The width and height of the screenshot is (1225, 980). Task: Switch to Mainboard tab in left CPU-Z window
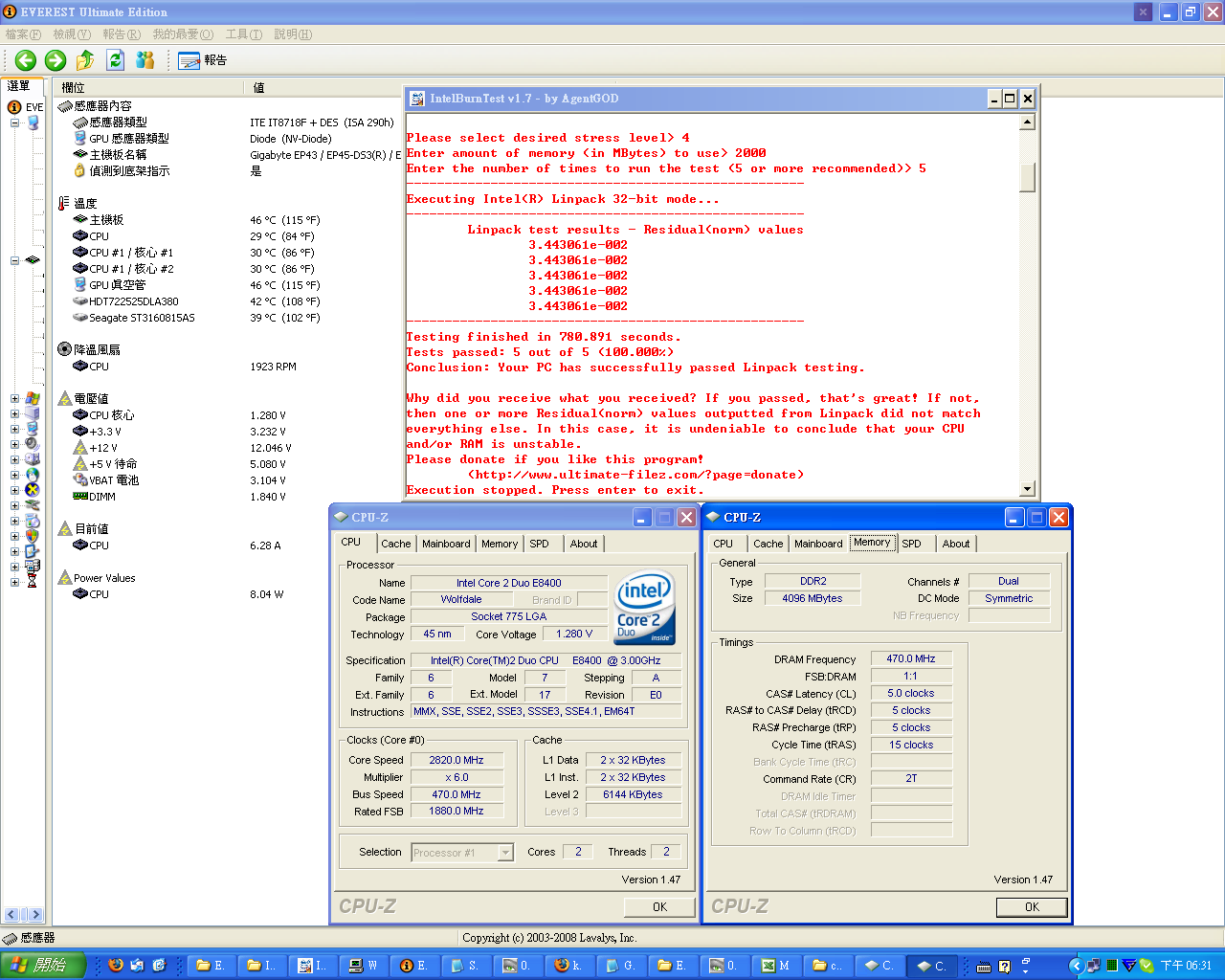click(x=446, y=544)
